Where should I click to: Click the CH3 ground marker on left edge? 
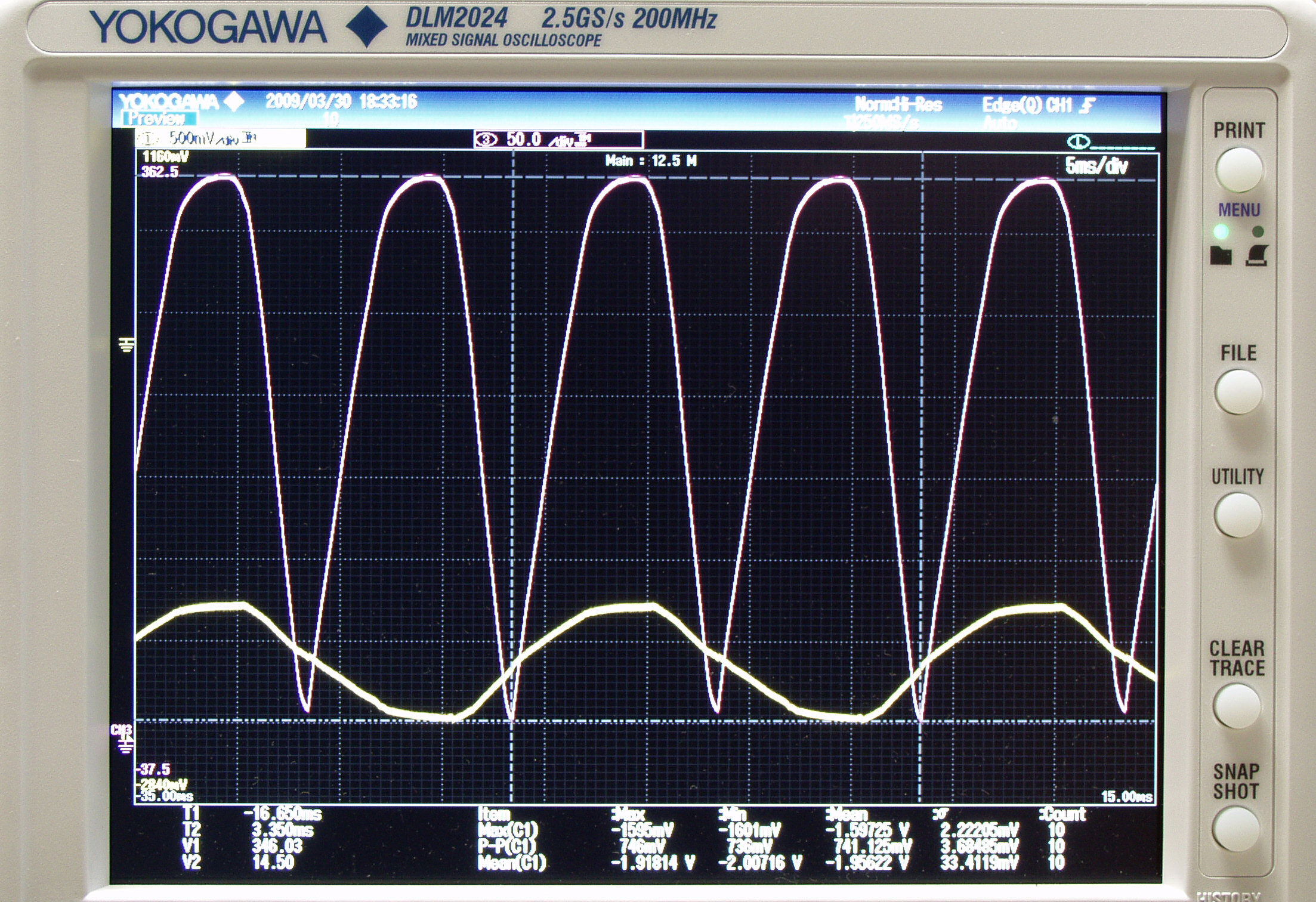click(x=123, y=740)
